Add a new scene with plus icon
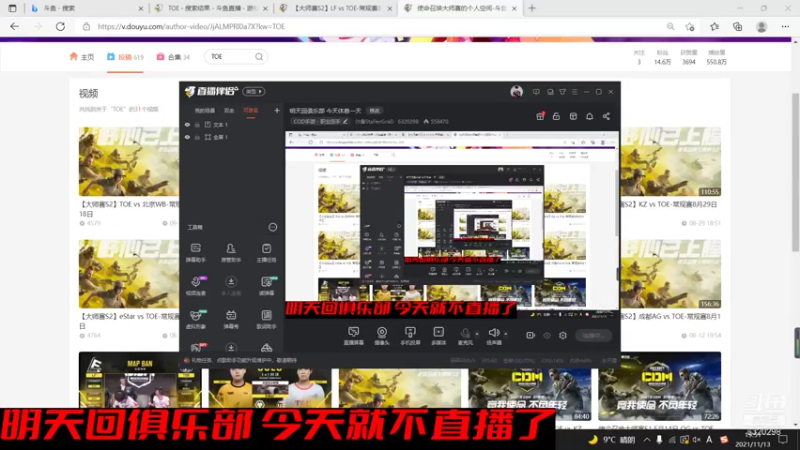800x450 pixels. tap(277, 110)
